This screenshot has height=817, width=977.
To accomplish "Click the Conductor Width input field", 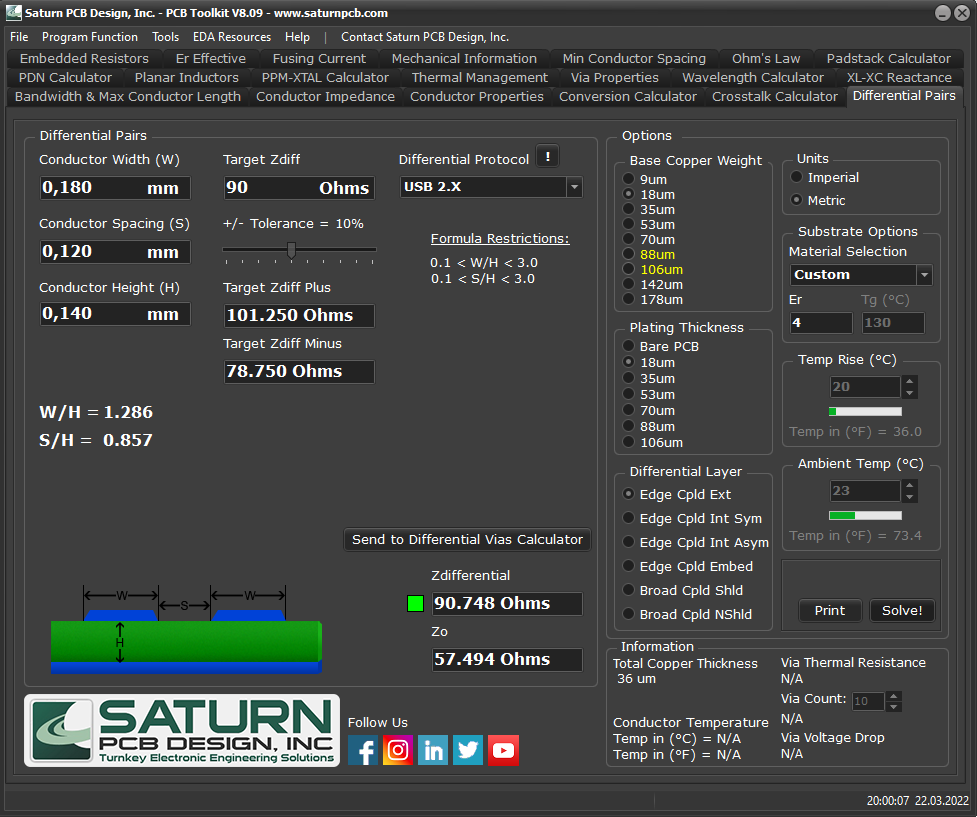I will (x=115, y=188).
